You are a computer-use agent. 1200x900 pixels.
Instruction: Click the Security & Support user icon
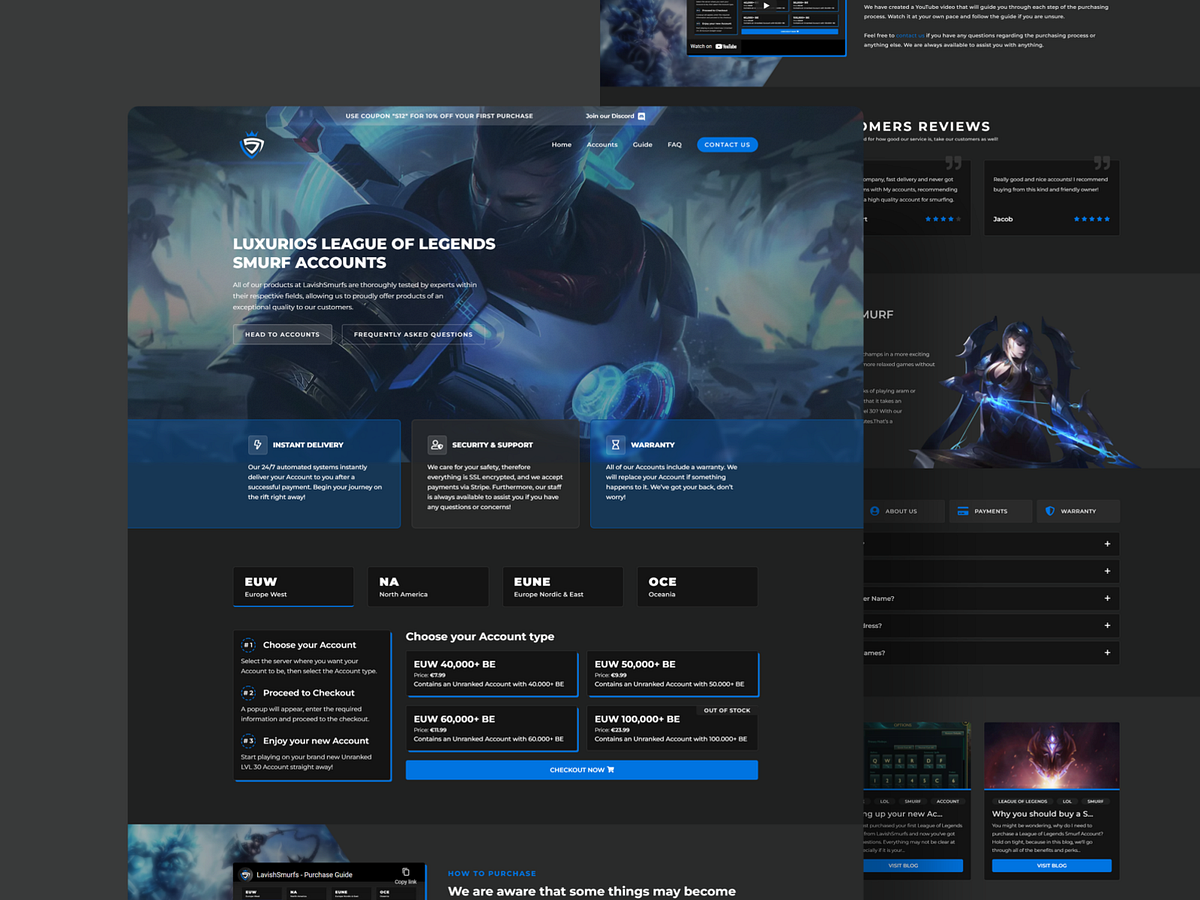click(437, 445)
